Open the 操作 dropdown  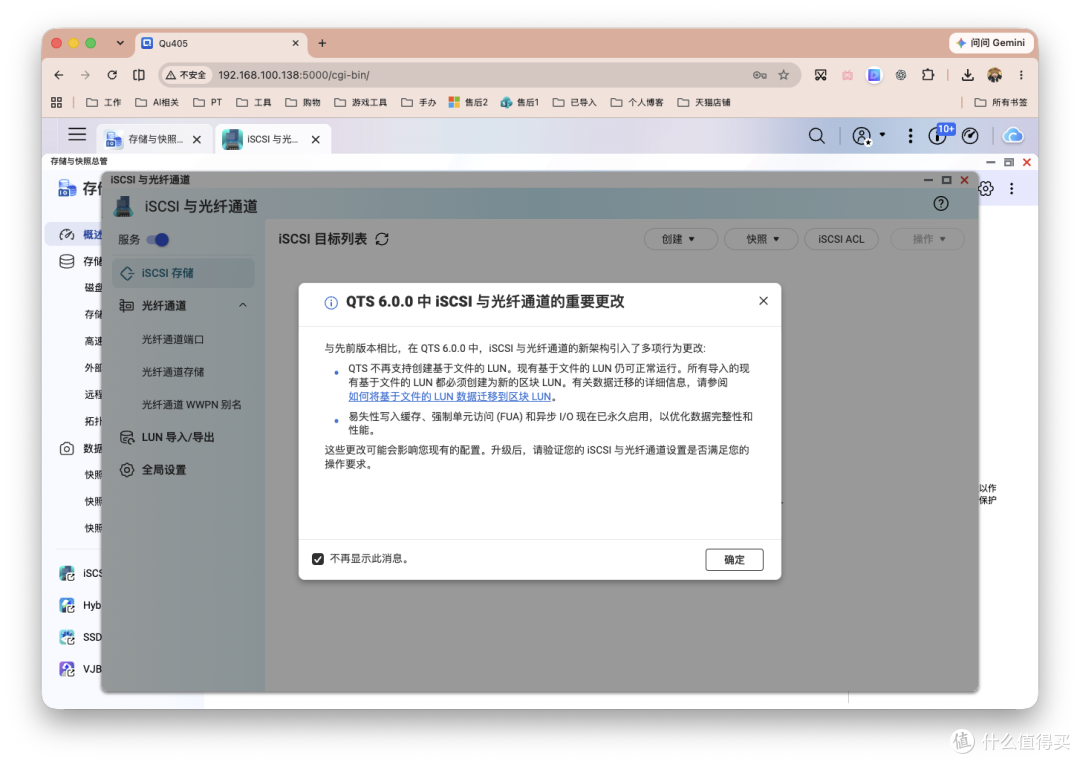(927, 239)
